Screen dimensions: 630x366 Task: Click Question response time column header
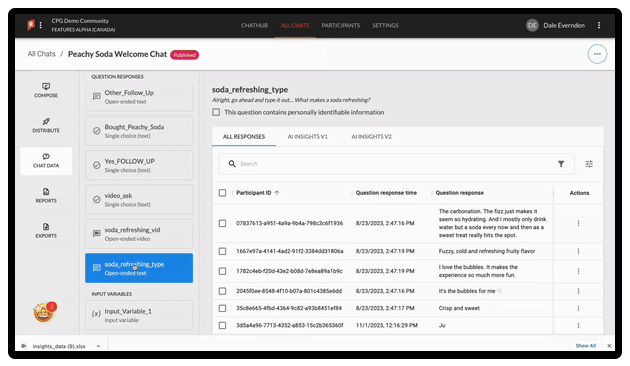click(386, 193)
